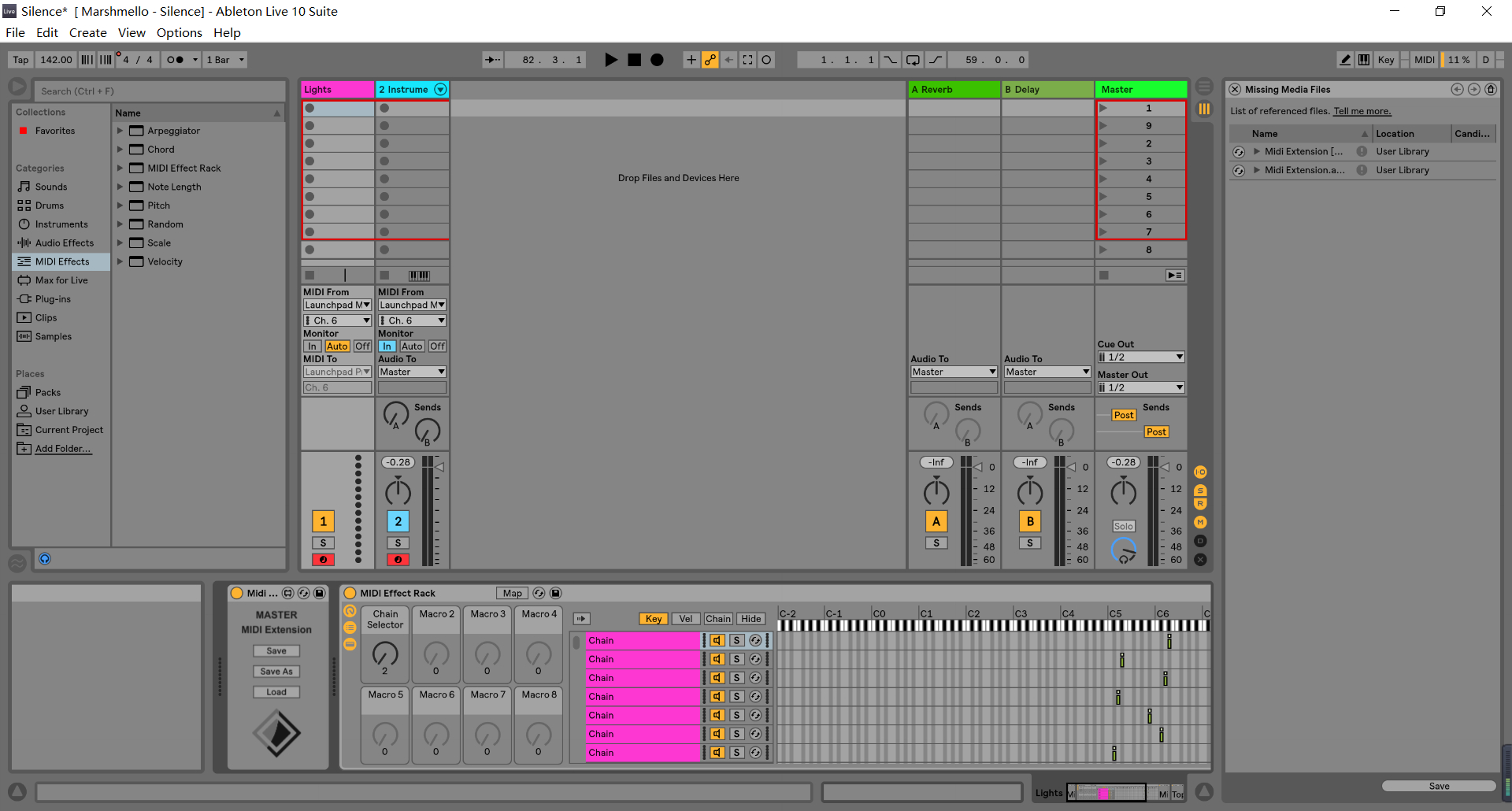Toggle MIDI Arrangement Overdub plus button
Viewport: 1512px width, 811px height.
click(x=691, y=60)
